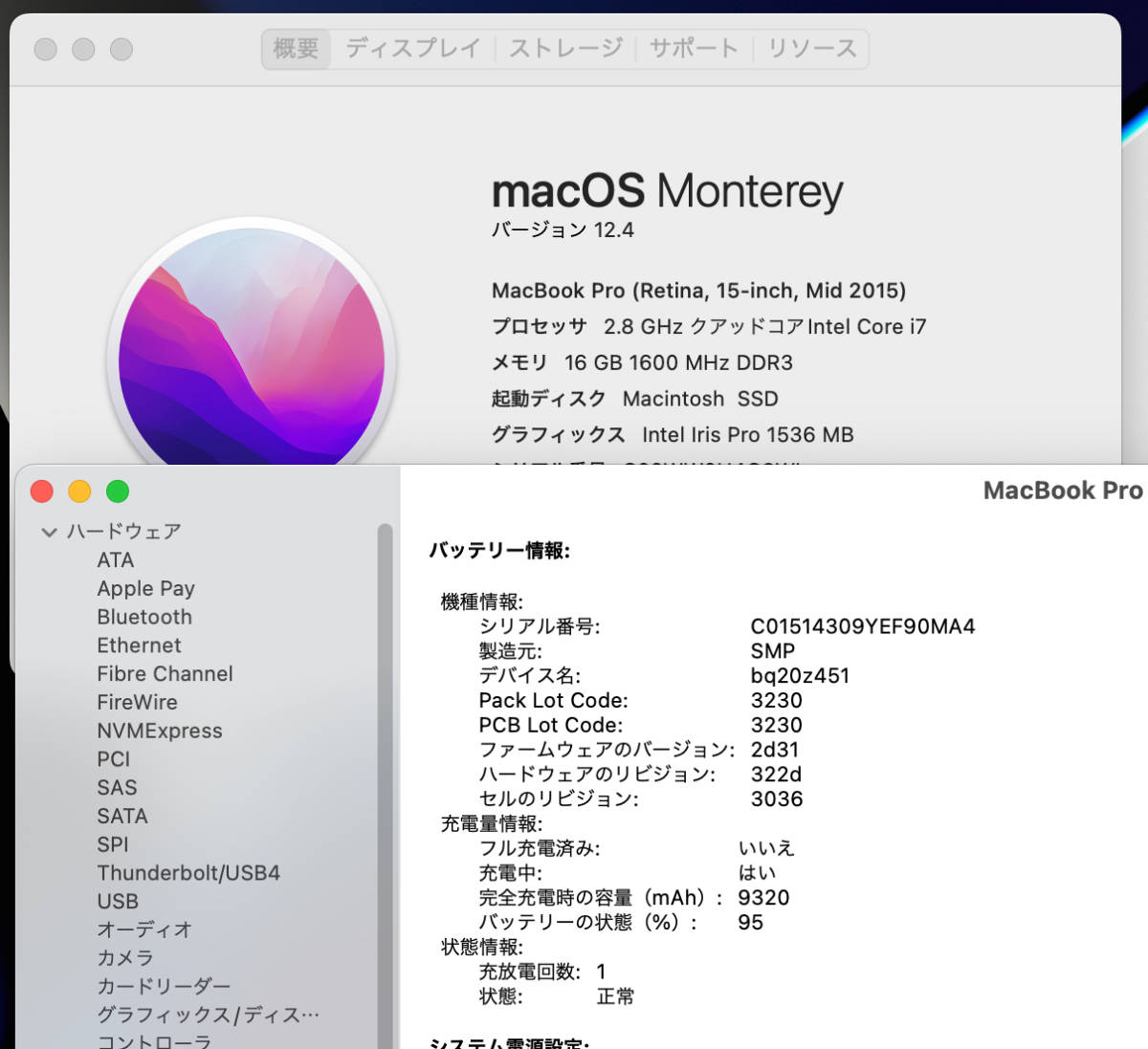Click the 充電量情報 section label
The height and width of the screenshot is (1049, 1148).
point(492,823)
